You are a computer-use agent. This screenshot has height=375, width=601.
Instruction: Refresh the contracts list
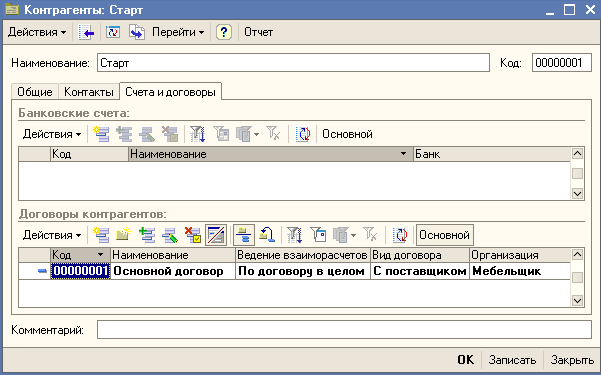(400, 235)
